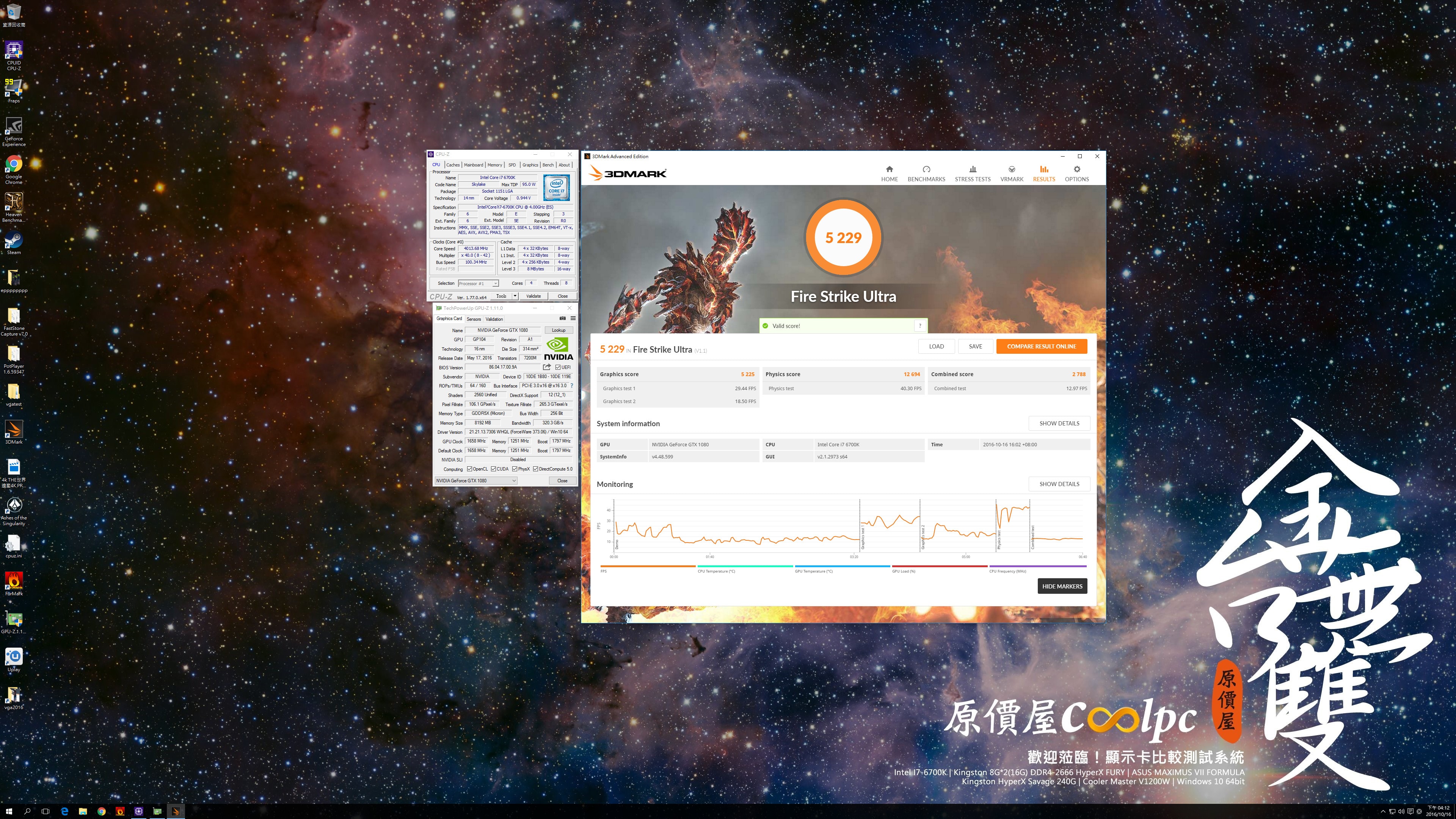Open the Fraps desktop shortcut
Image resolution: width=1456 pixels, height=819 pixels.
tap(14, 91)
